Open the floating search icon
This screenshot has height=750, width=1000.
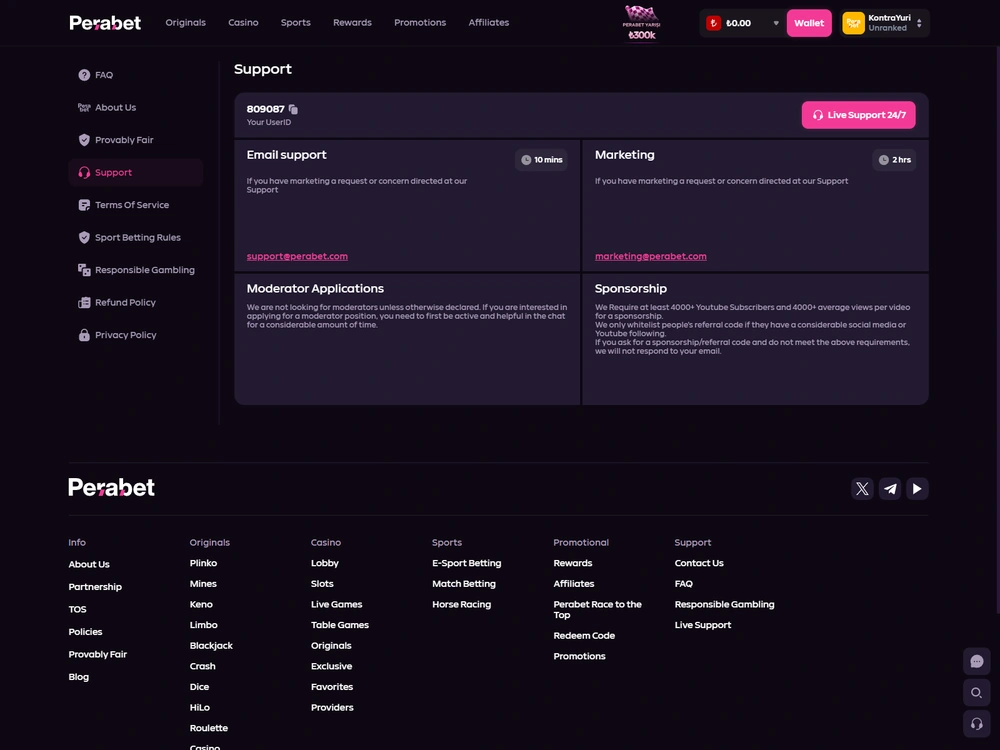coord(976,693)
